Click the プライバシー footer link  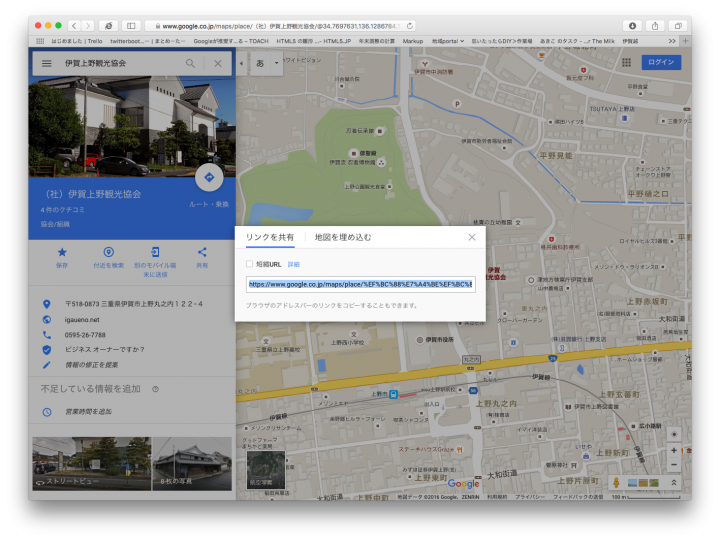point(529,497)
